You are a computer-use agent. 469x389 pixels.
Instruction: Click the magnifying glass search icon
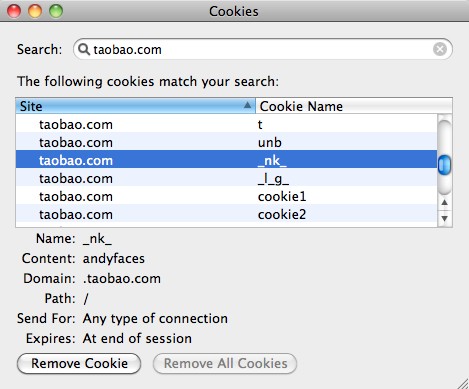pos(84,50)
